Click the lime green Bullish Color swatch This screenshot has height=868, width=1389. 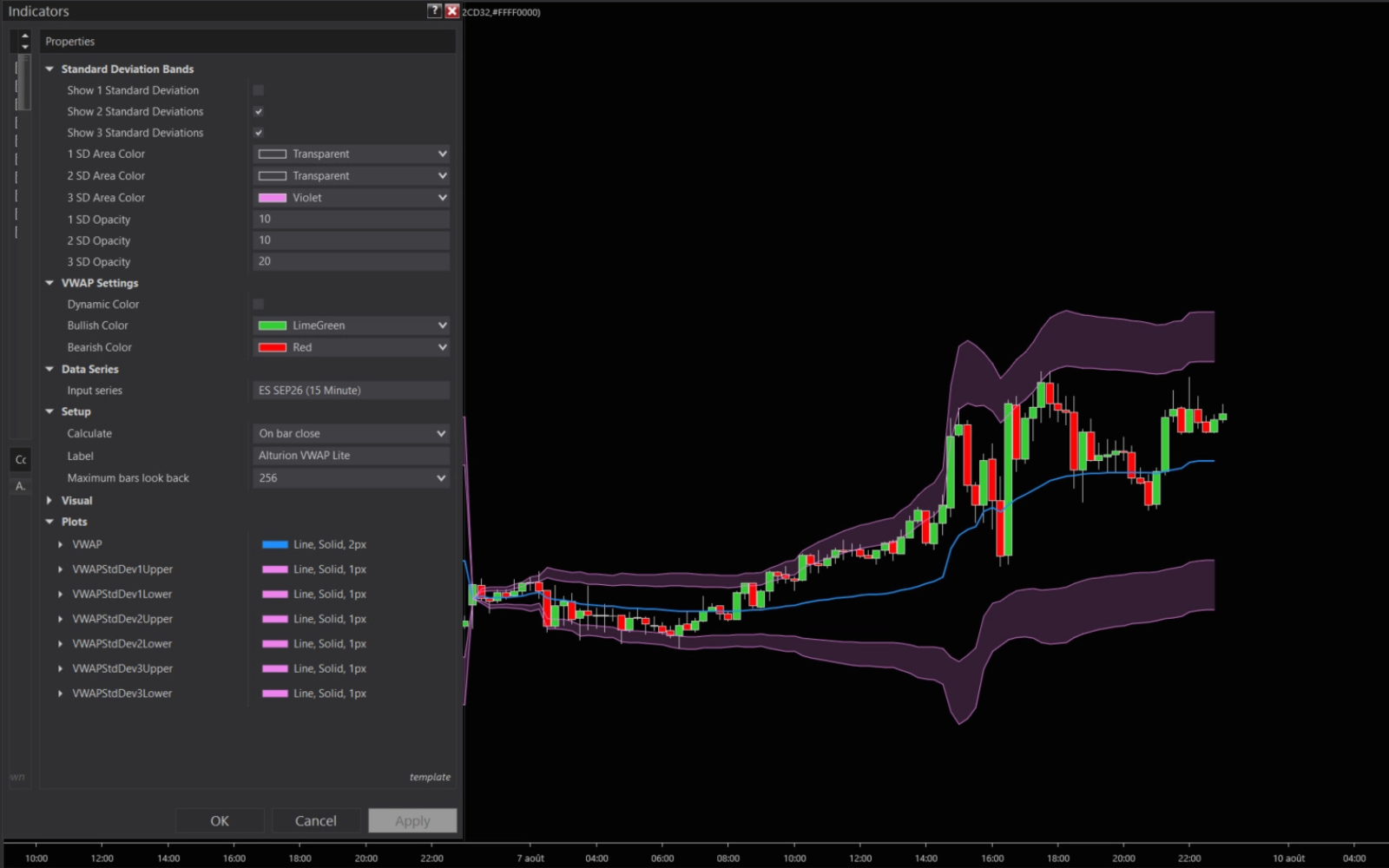[x=273, y=325]
